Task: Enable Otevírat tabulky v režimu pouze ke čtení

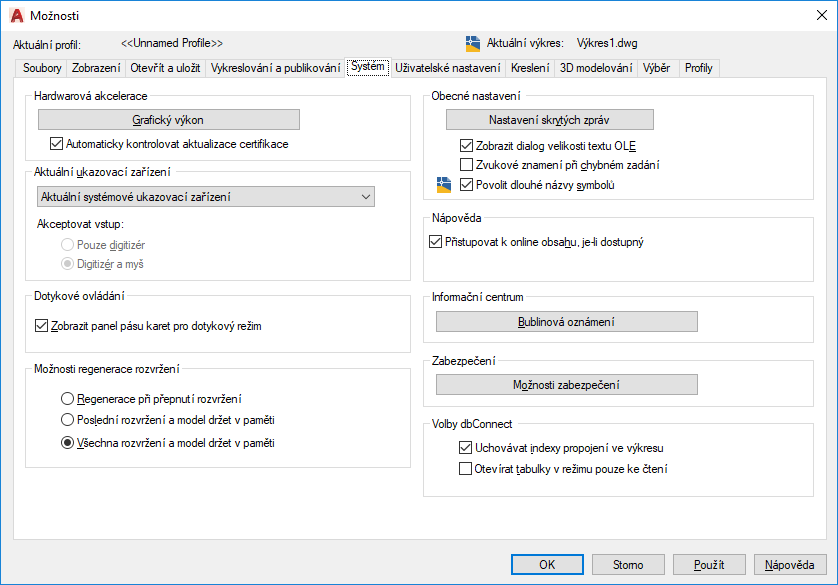Action: (x=465, y=468)
